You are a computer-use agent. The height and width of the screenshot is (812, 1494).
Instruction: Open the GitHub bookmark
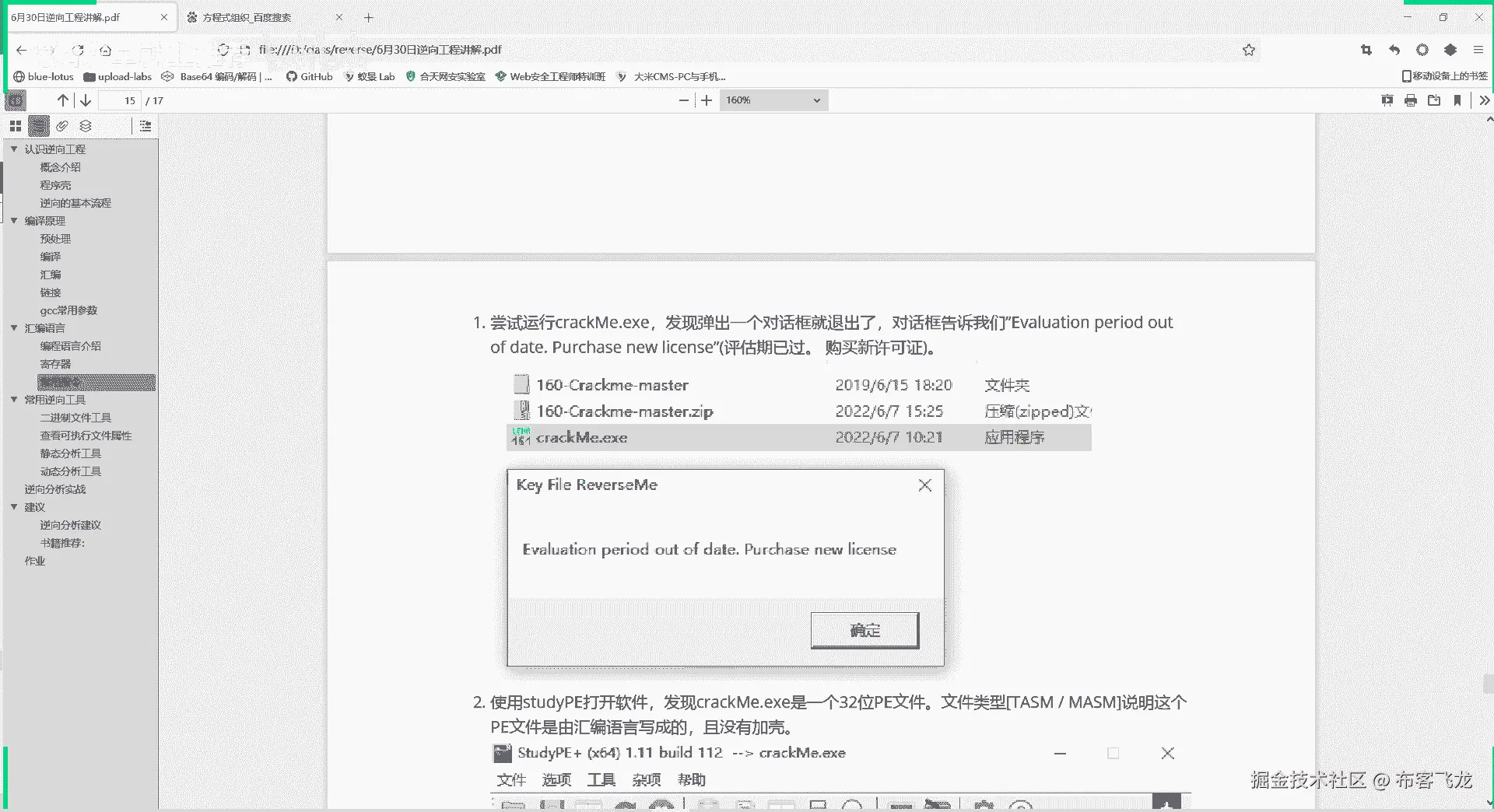309,76
